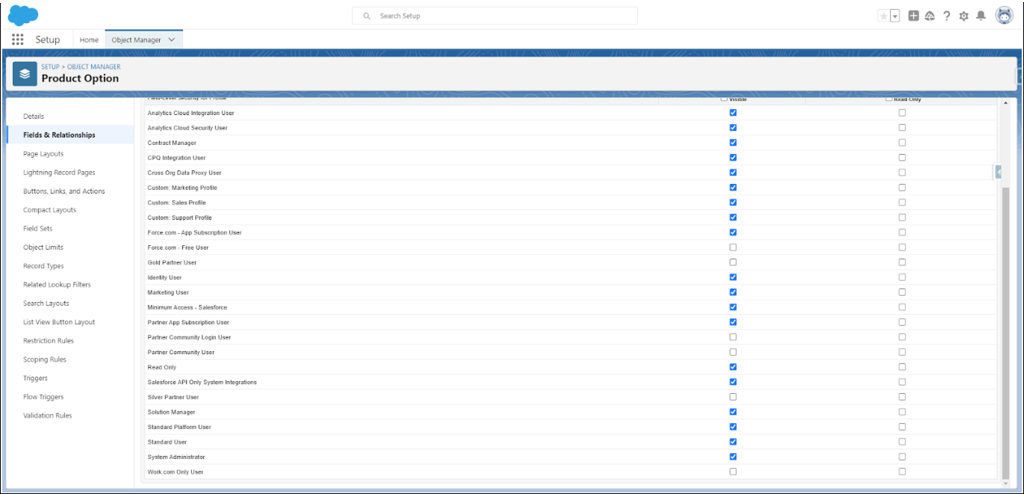This screenshot has width=1024, height=494.
Task: Select the Custom: Support Profile row text
Action: (x=180, y=217)
